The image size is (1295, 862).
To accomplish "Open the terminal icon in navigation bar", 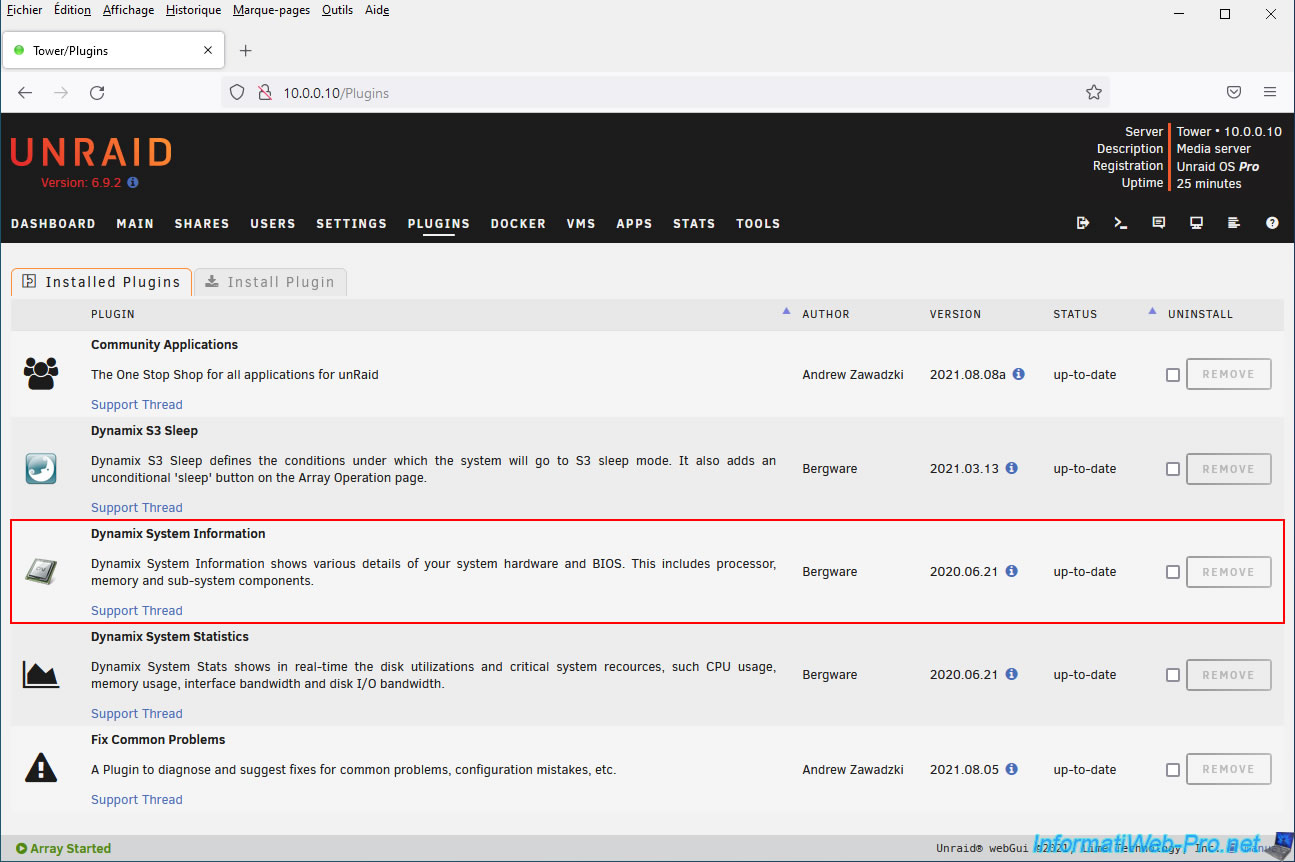I will [x=1120, y=223].
